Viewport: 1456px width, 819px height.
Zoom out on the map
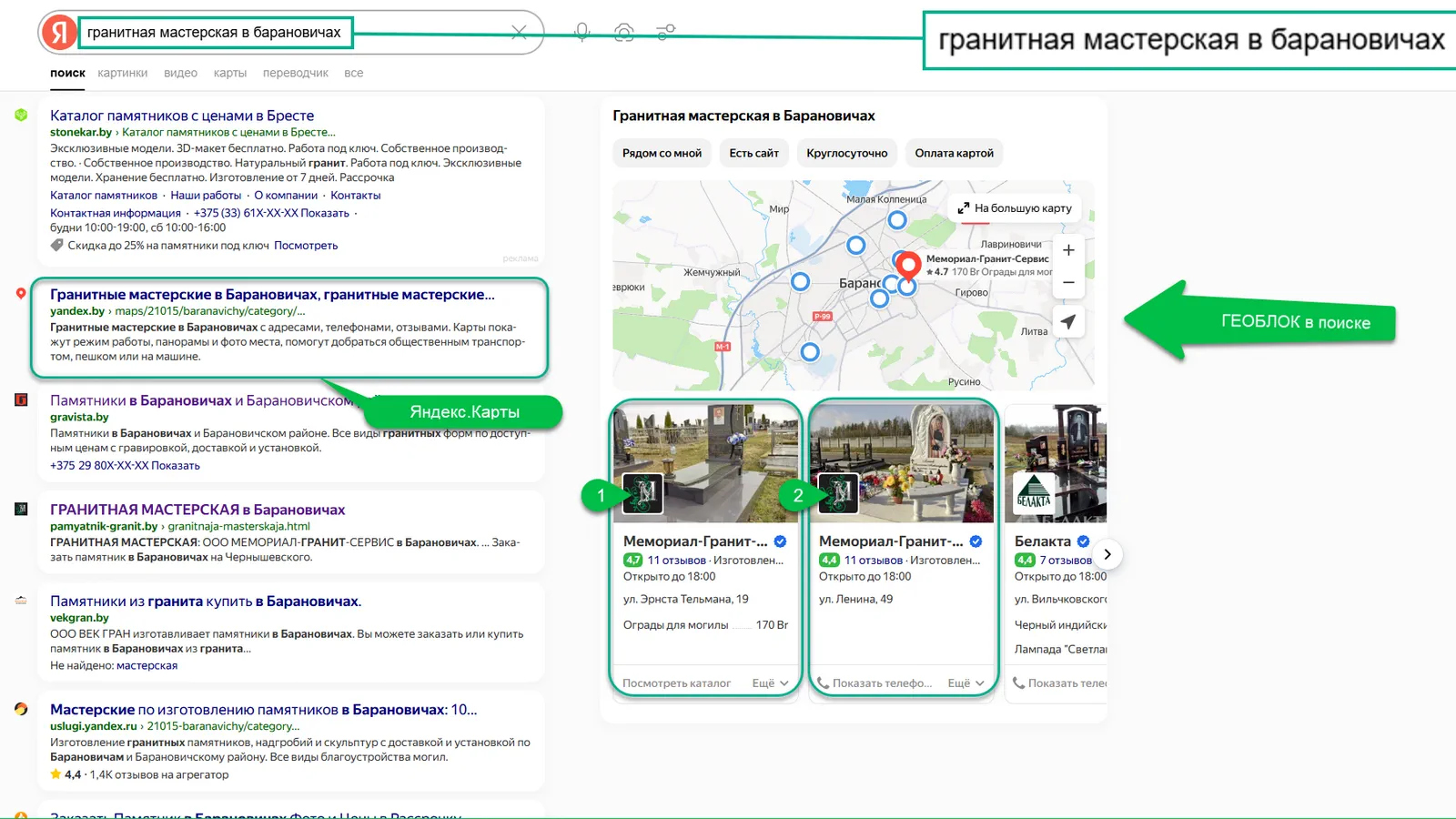click(1068, 282)
